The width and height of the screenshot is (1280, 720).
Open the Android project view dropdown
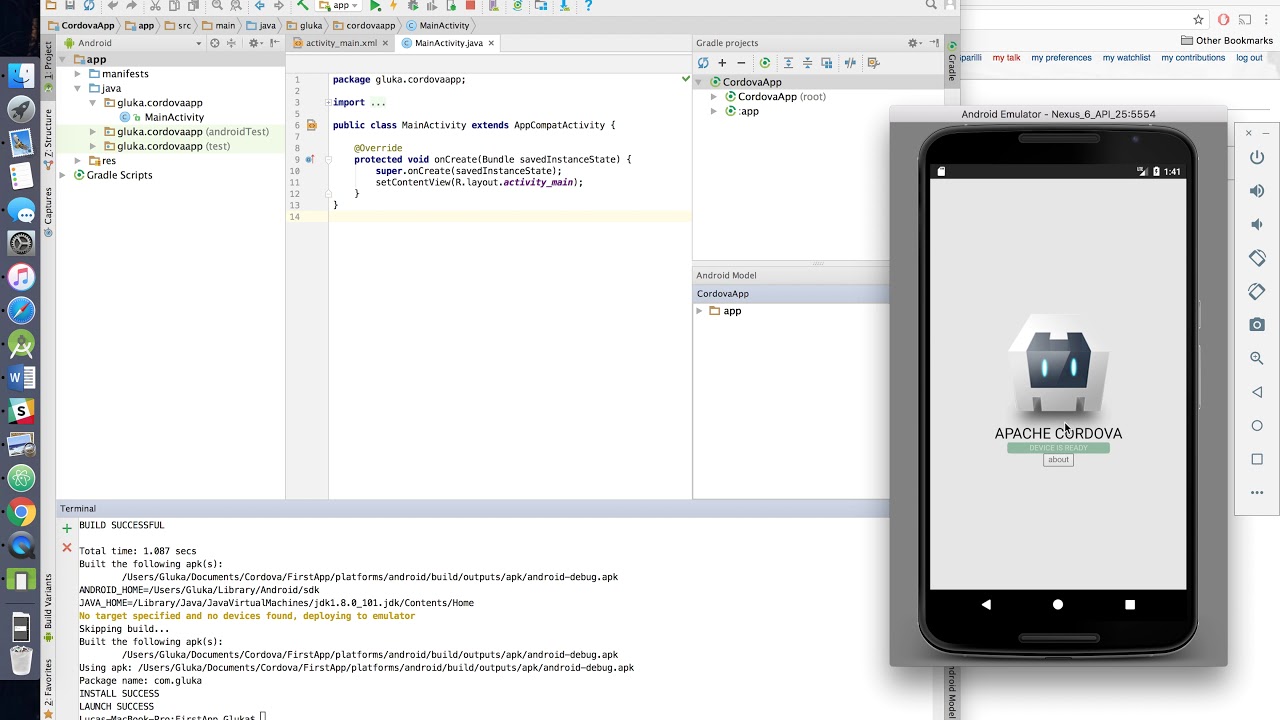tap(133, 43)
